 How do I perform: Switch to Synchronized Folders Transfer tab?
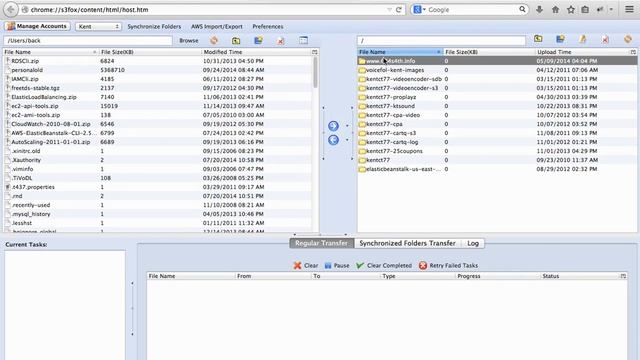[x=407, y=243]
